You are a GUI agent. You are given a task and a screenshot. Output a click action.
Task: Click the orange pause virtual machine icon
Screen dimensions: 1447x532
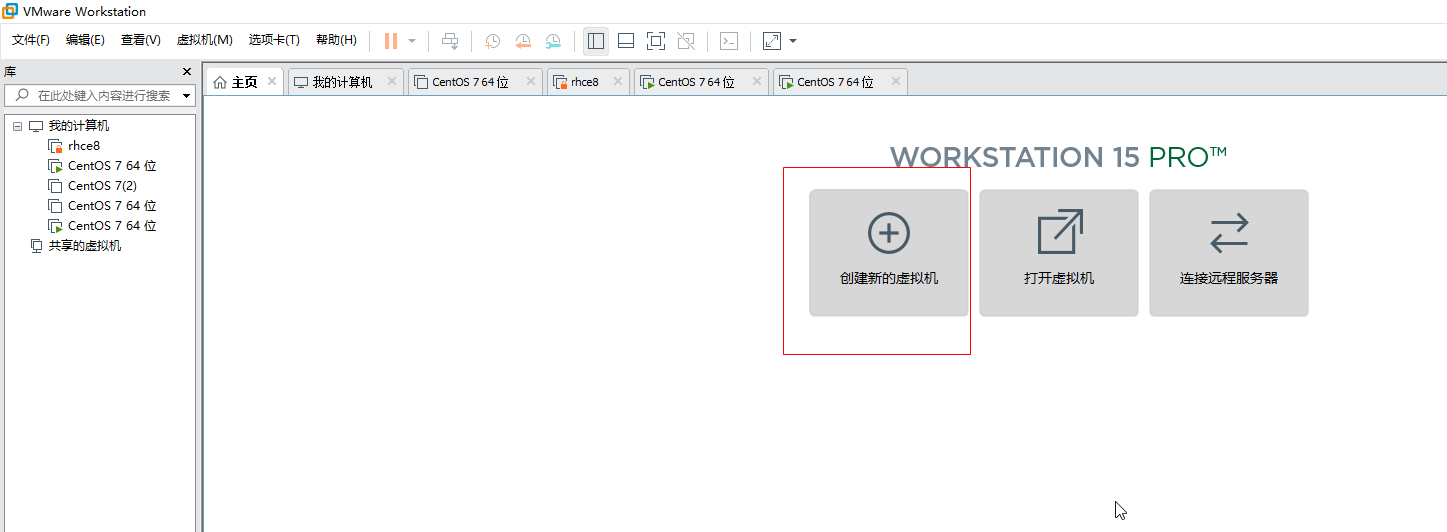point(391,41)
